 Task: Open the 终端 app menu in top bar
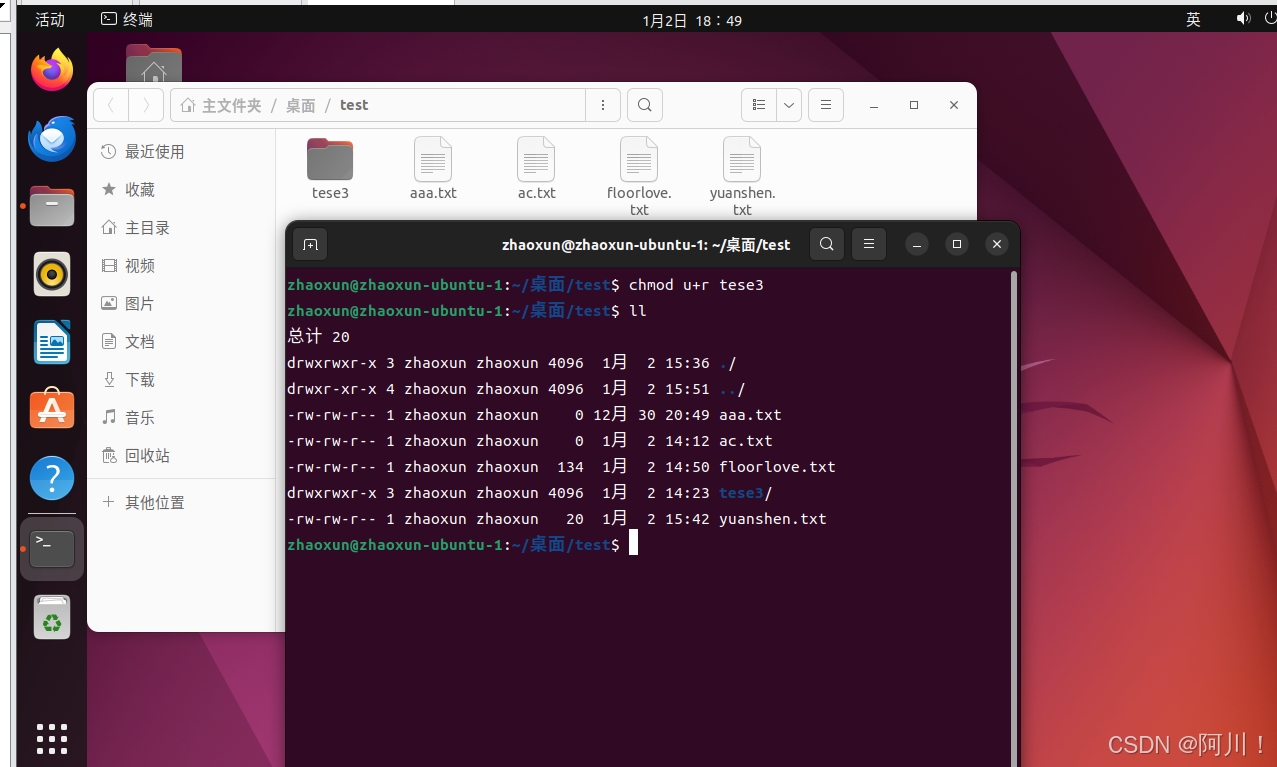pos(127,19)
